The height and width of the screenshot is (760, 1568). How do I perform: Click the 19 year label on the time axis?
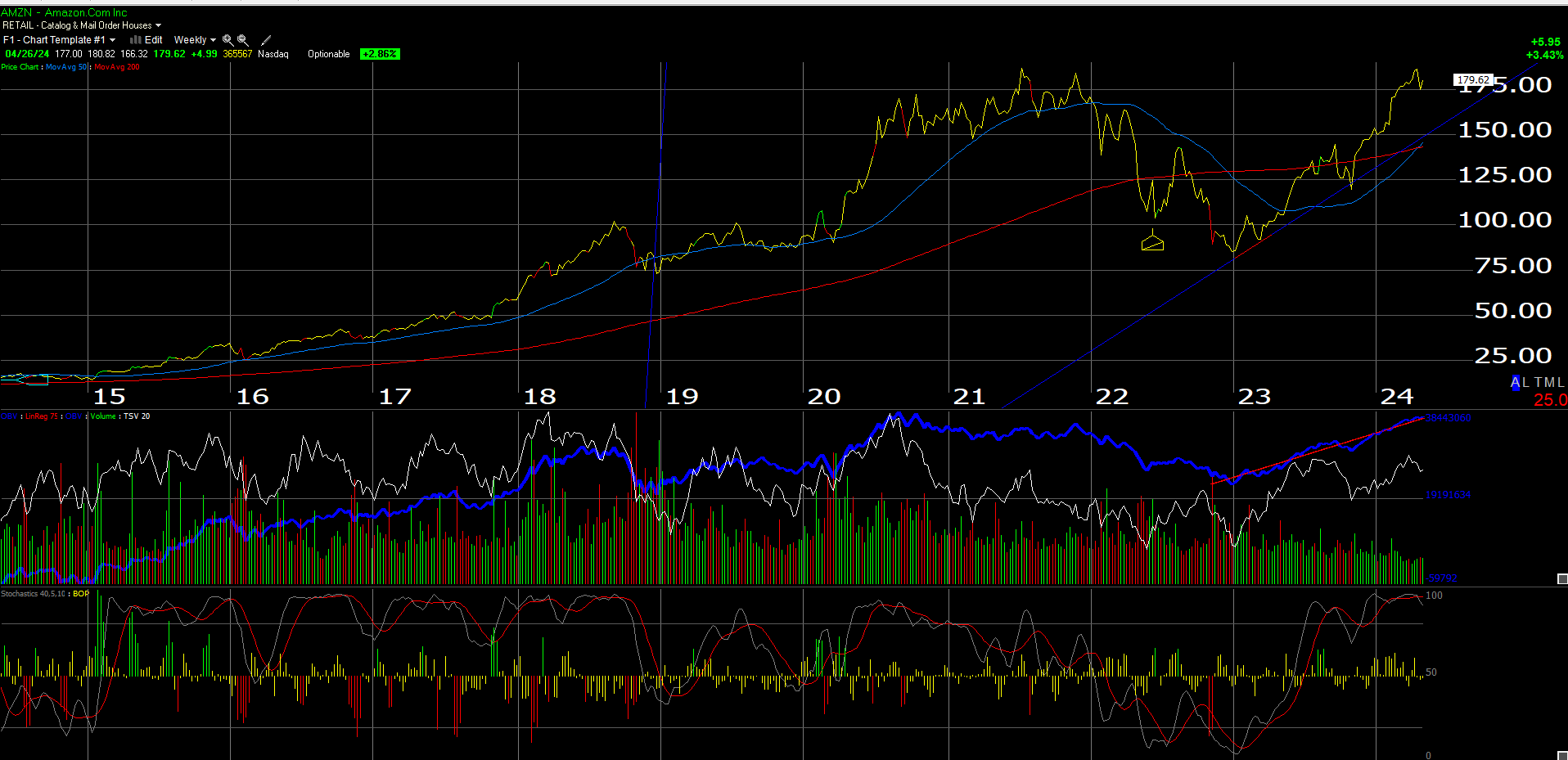(682, 397)
